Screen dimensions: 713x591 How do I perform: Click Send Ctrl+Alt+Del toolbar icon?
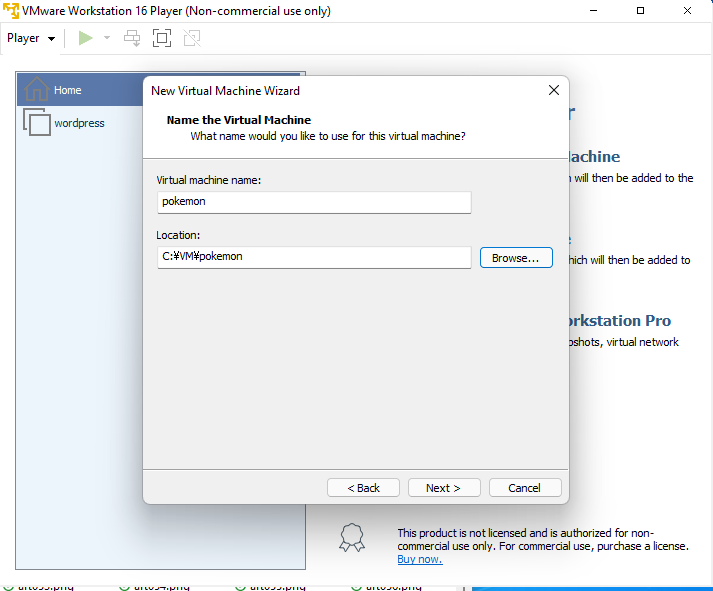coord(132,38)
